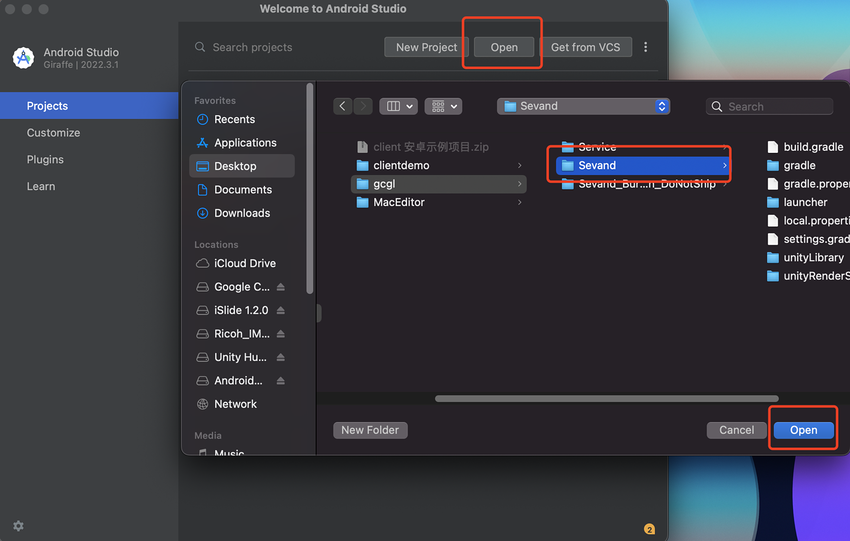Open the column view options dropdown

[x=398, y=106]
